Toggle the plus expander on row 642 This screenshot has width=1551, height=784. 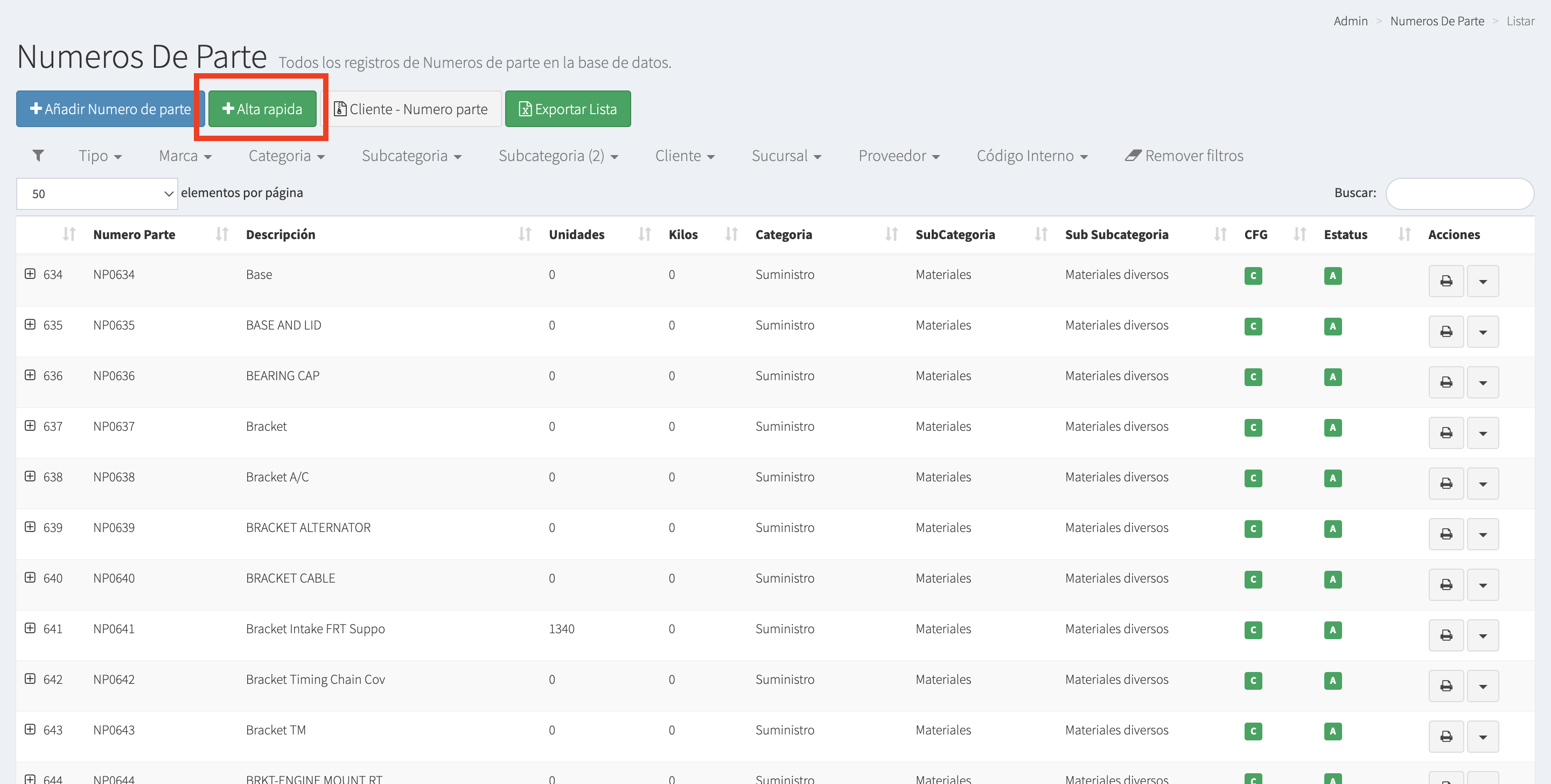tap(30, 678)
